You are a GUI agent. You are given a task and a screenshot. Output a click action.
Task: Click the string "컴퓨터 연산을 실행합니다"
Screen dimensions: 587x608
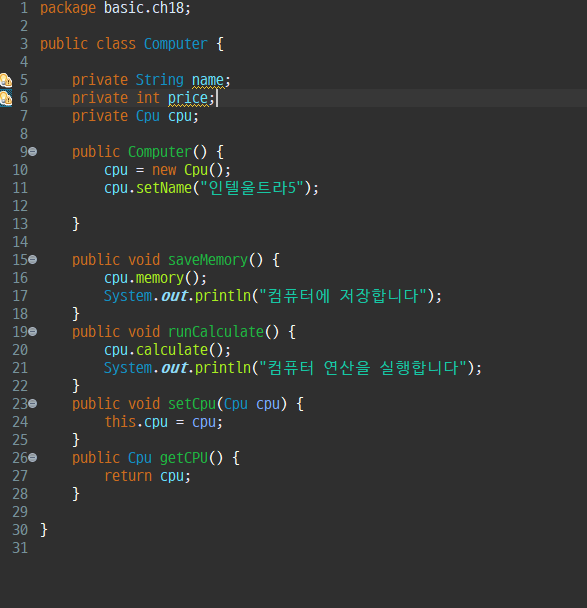tap(363, 368)
